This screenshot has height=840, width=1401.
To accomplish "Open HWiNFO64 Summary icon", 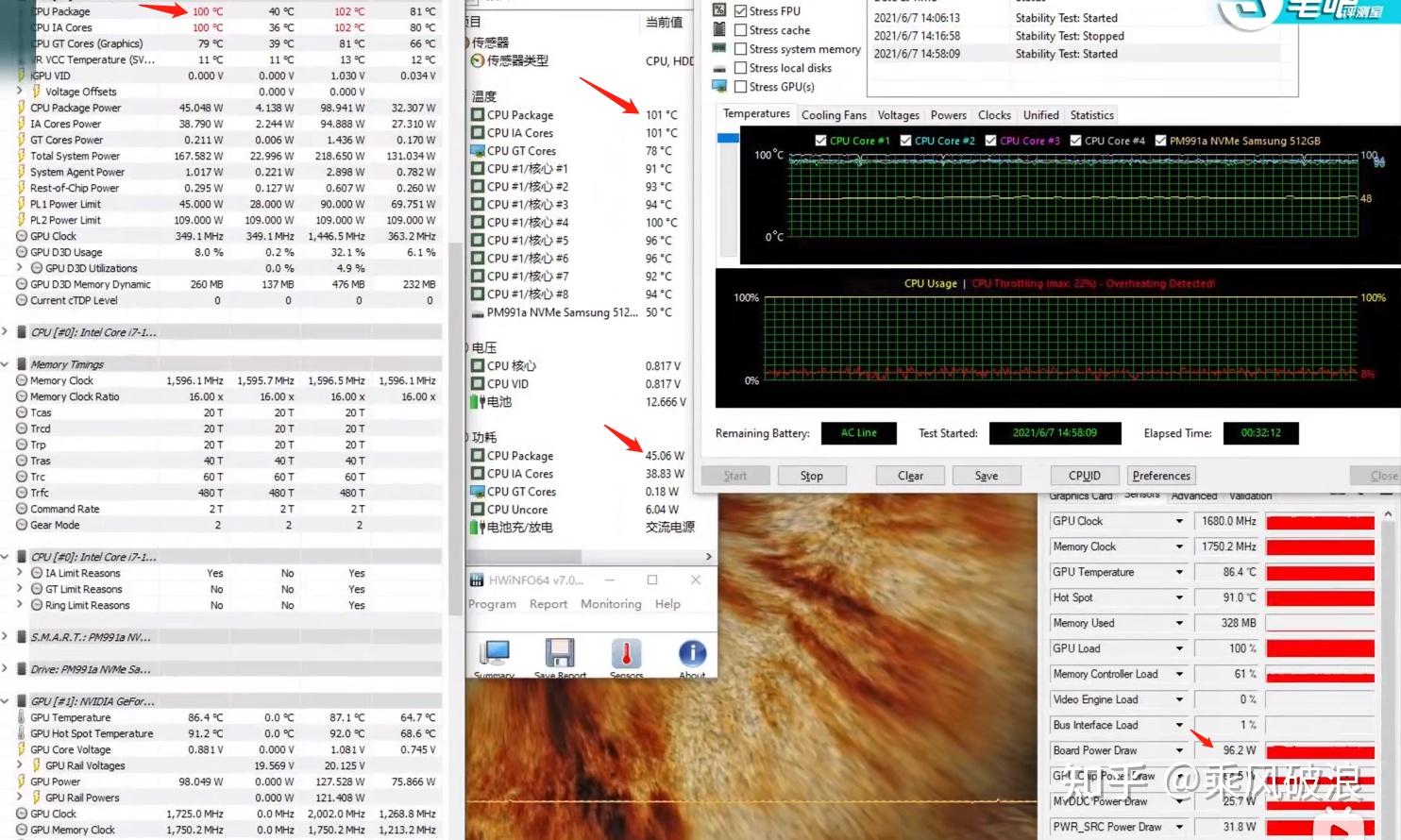I will coord(495,654).
